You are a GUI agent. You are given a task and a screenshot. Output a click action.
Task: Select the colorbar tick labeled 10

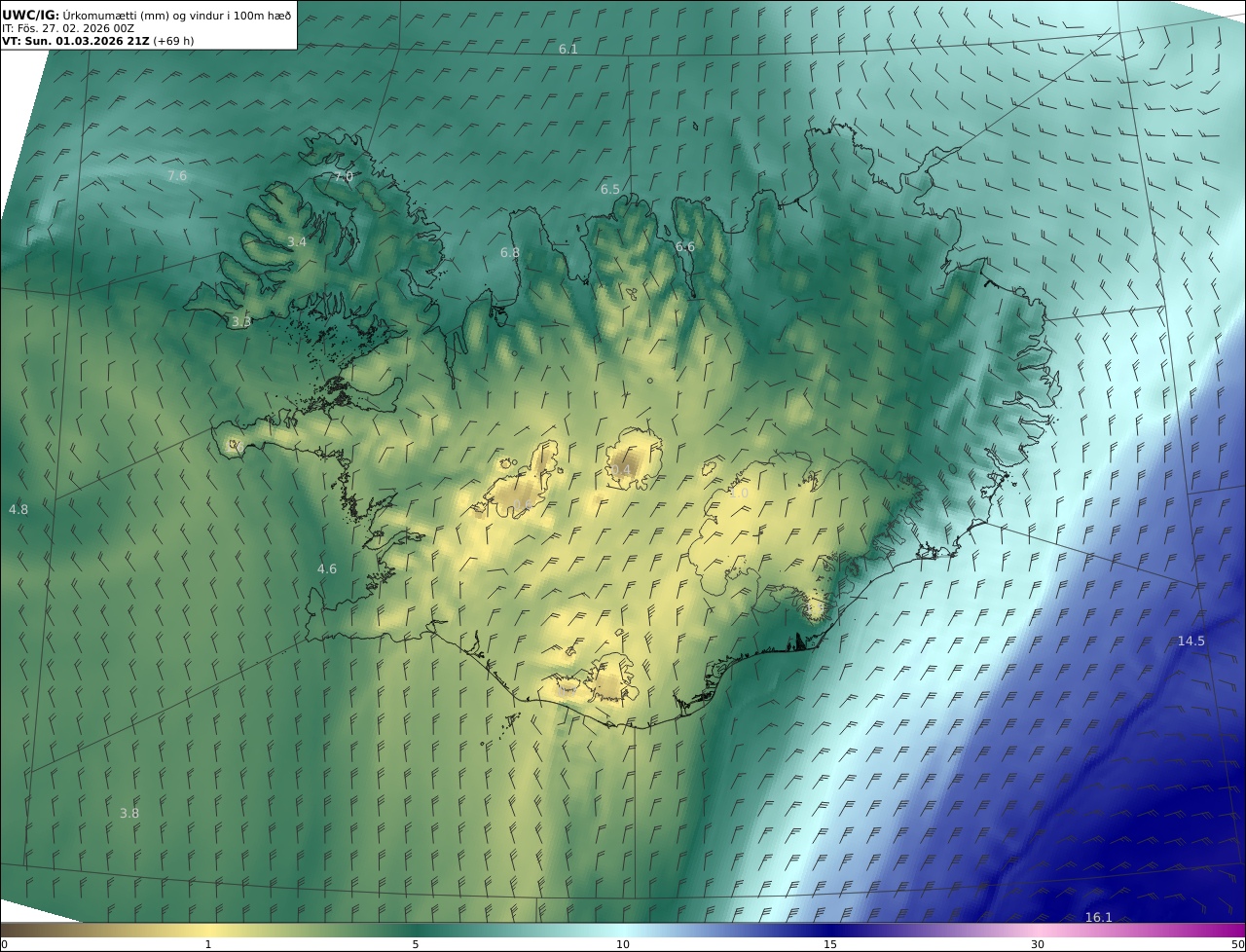click(623, 944)
